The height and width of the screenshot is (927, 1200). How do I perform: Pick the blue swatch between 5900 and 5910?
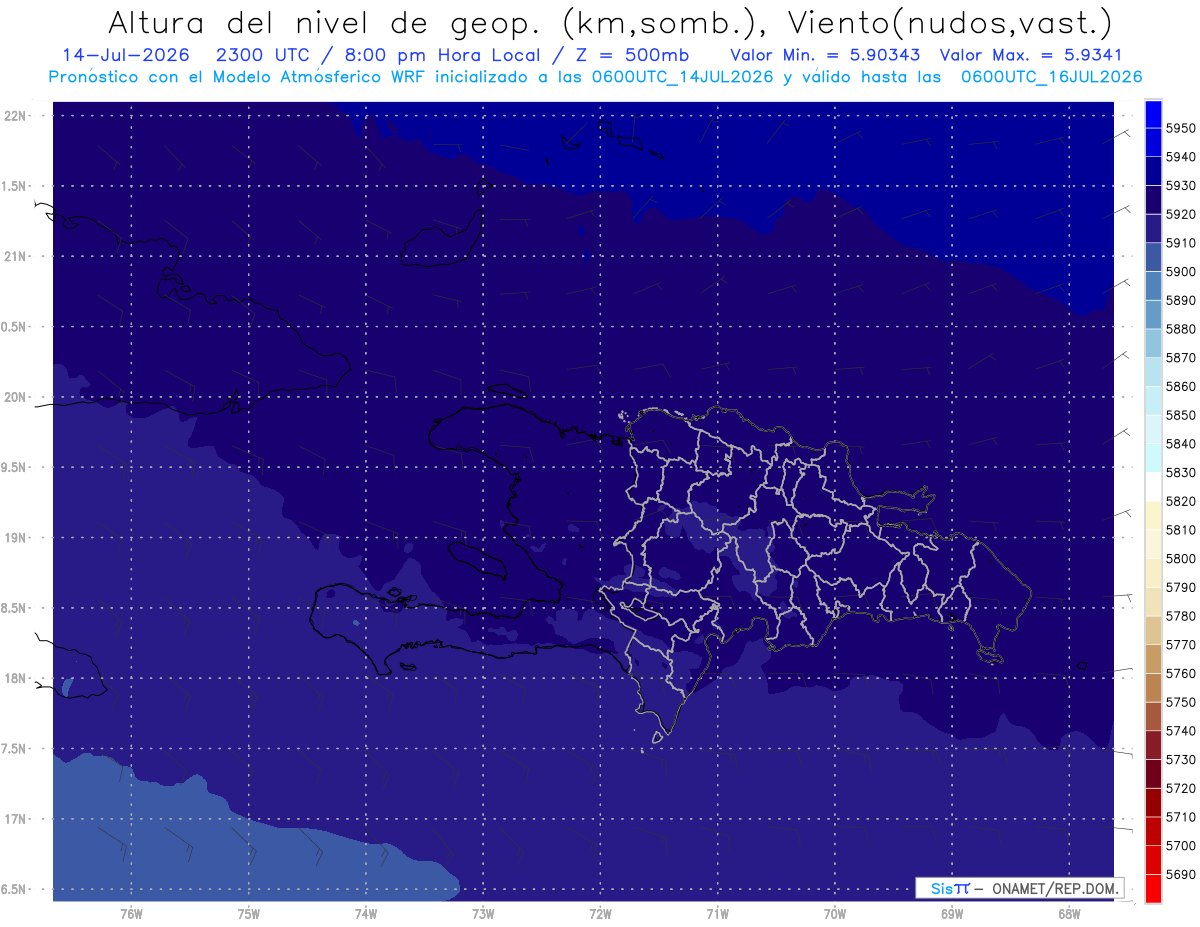pyautogui.click(x=1153, y=256)
